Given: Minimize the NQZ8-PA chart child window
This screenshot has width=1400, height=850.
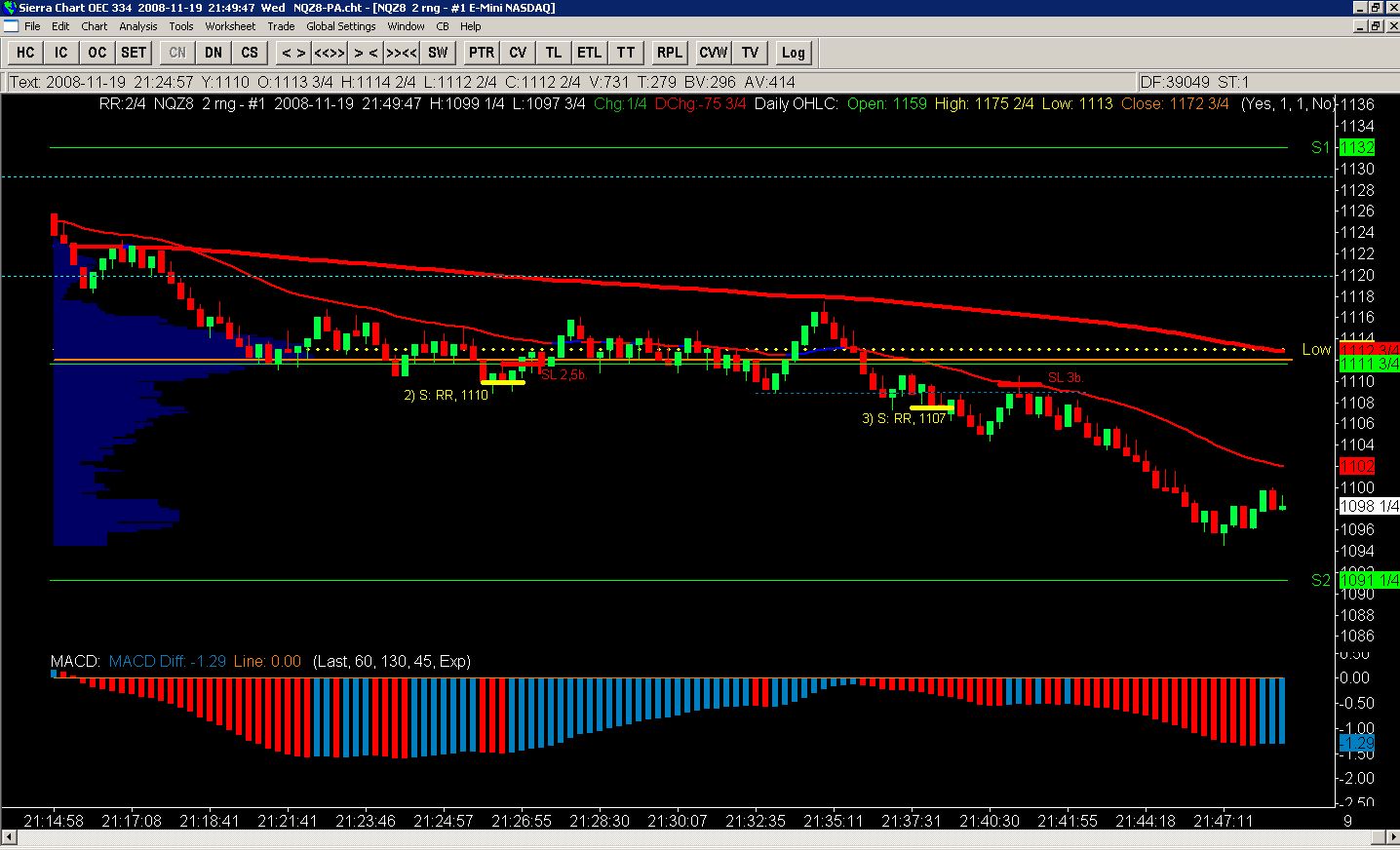Looking at the screenshot, I should [x=1359, y=26].
